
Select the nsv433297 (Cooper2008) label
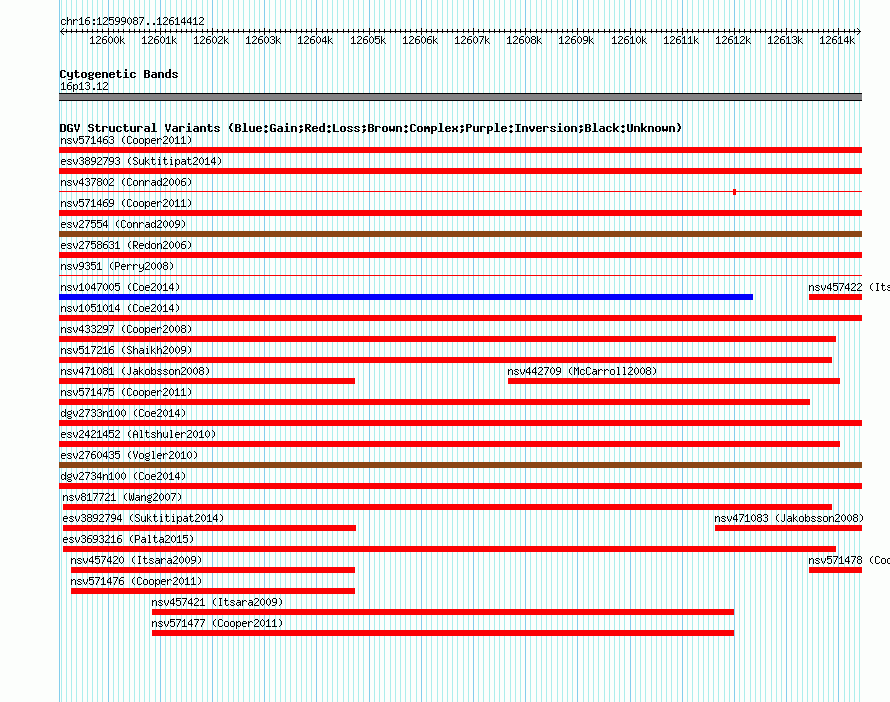(x=126, y=329)
